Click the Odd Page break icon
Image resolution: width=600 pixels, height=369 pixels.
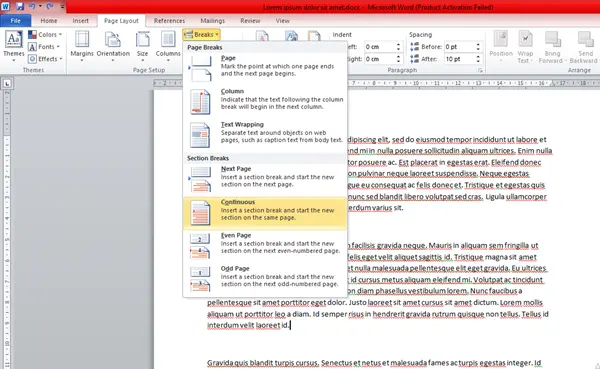coord(200,279)
